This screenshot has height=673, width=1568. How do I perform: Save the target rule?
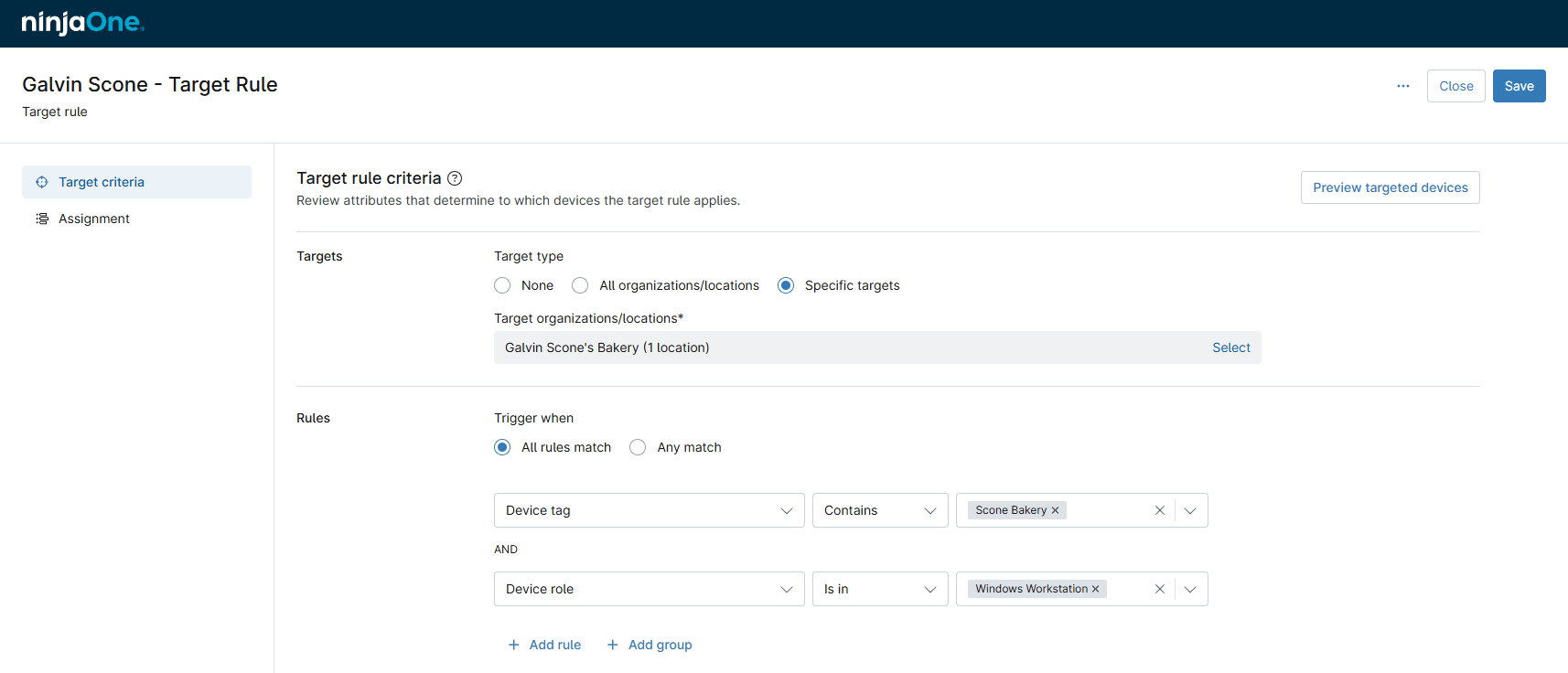click(1519, 86)
